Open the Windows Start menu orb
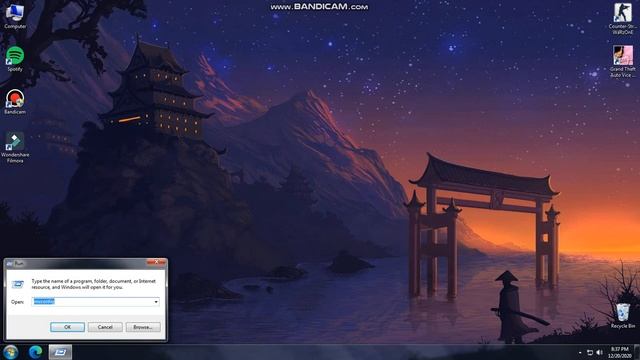This screenshot has width=640, height=360. (11, 352)
